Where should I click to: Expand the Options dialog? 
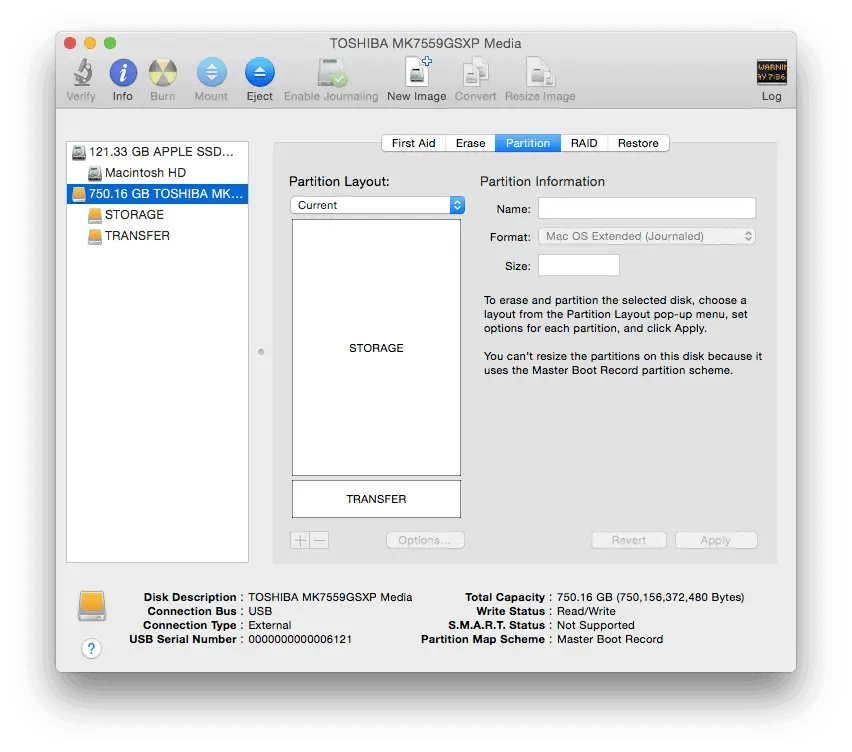point(425,539)
